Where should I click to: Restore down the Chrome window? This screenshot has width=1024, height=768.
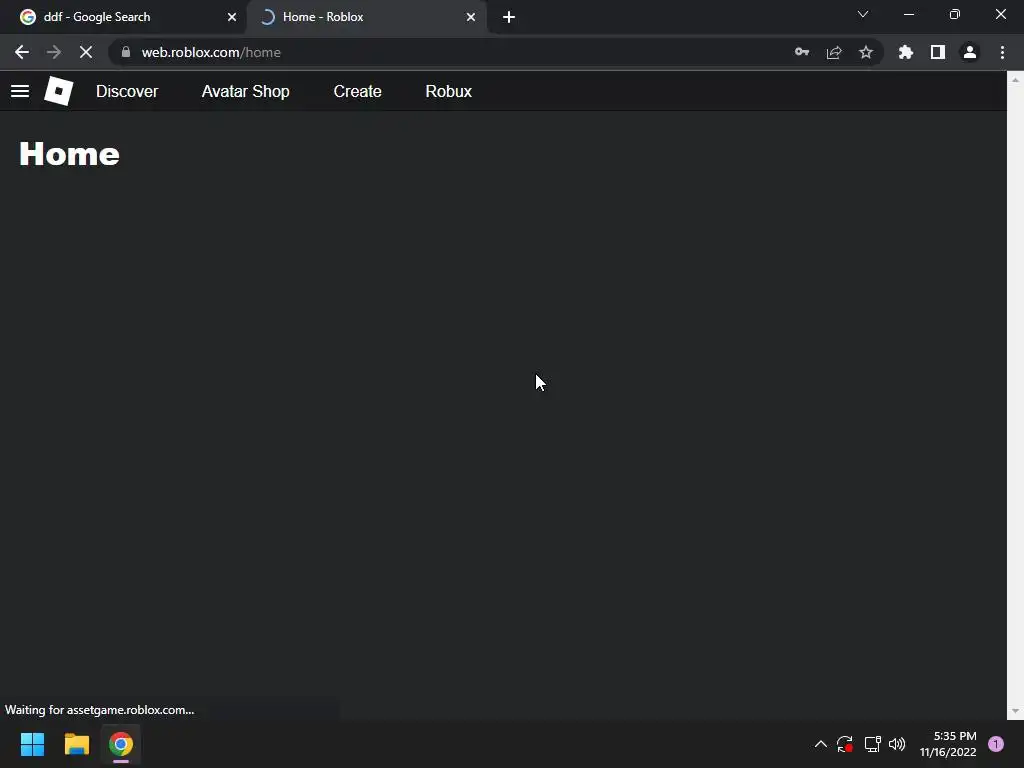tap(955, 14)
